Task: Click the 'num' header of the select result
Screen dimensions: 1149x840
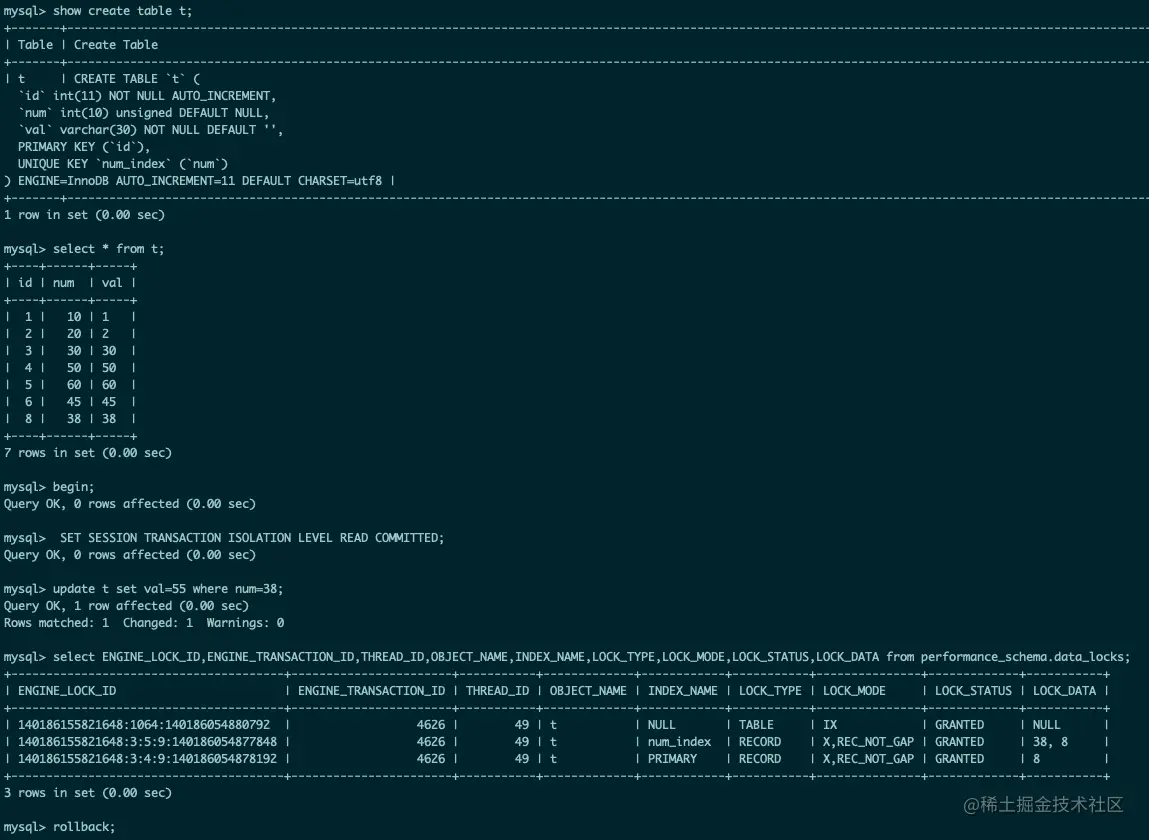Action: 64,283
